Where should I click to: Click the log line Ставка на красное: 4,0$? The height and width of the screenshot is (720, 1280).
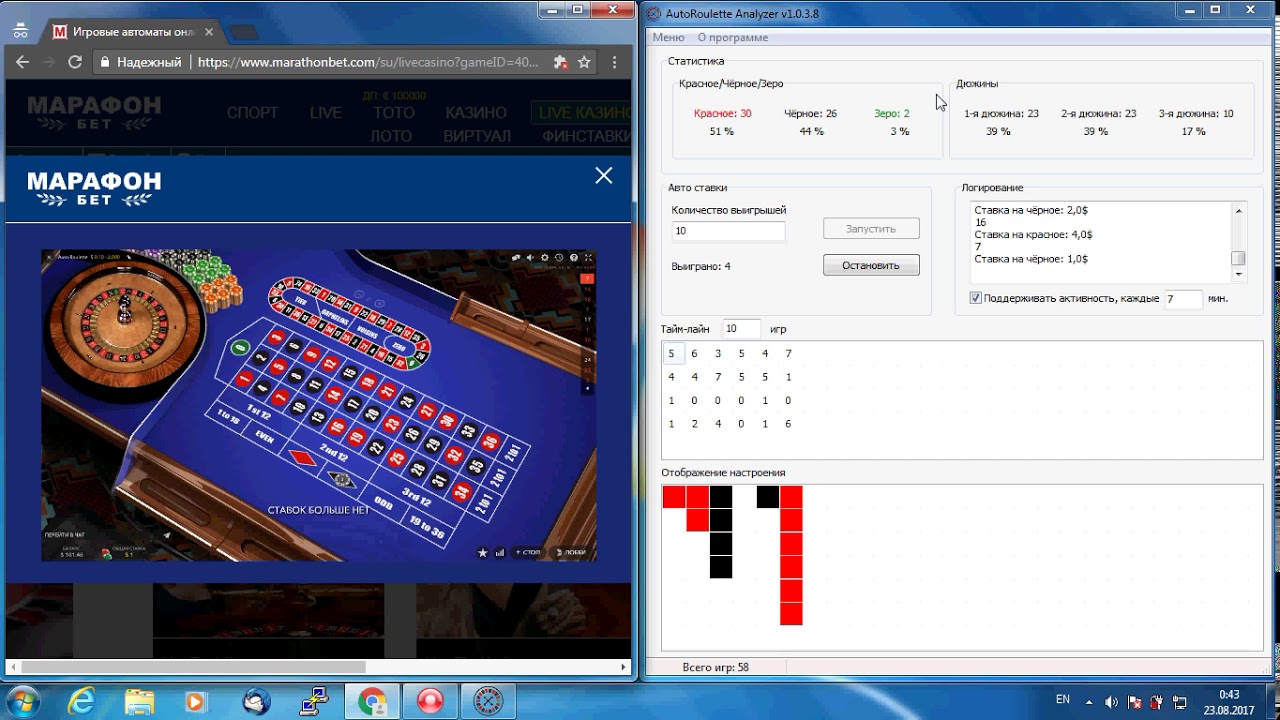click(1033, 235)
